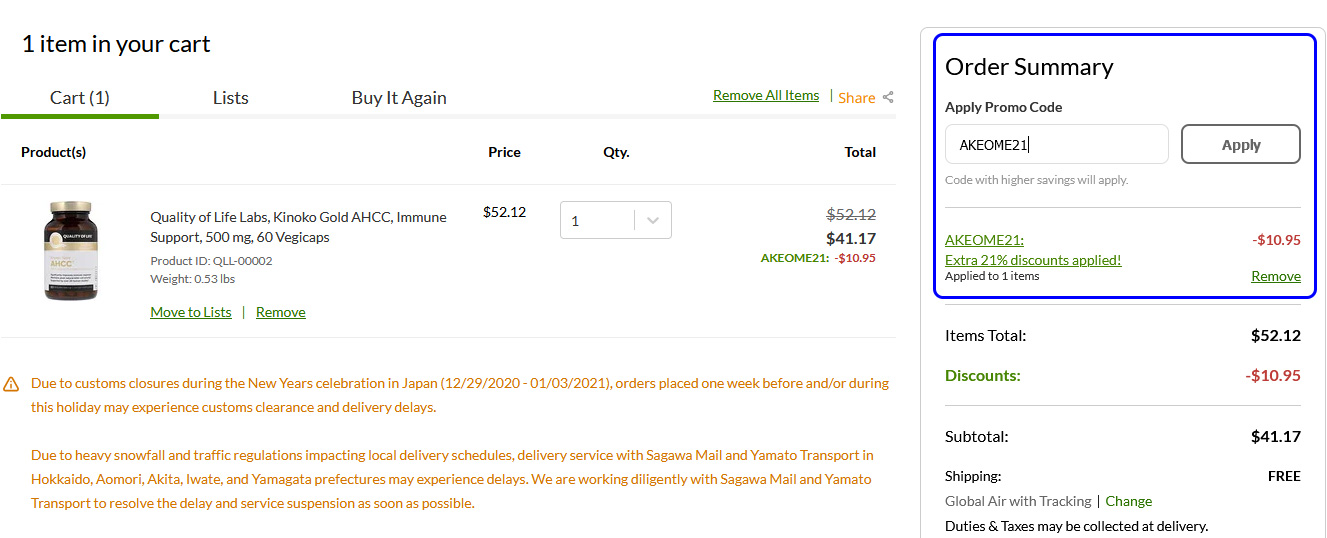Open the quantity dropdown showing 1
This screenshot has height=538, width=1327.
pyautogui.click(x=615, y=221)
